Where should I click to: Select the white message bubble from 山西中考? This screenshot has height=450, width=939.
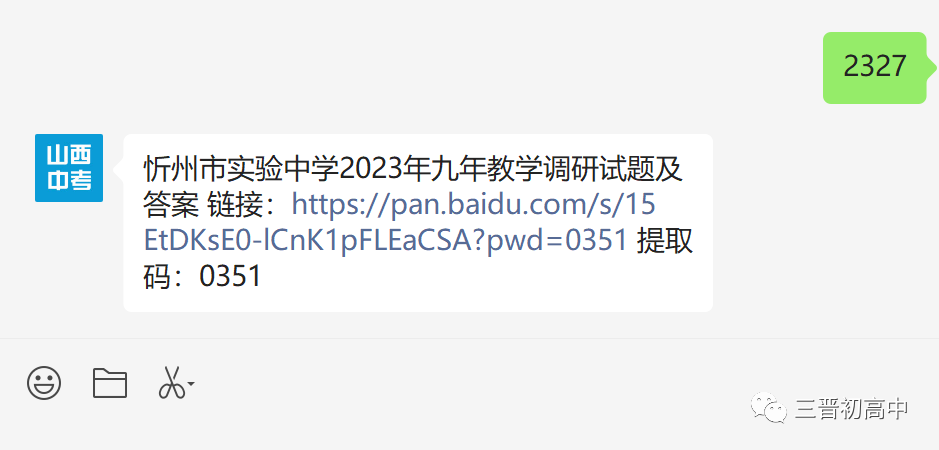(x=418, y=223)
